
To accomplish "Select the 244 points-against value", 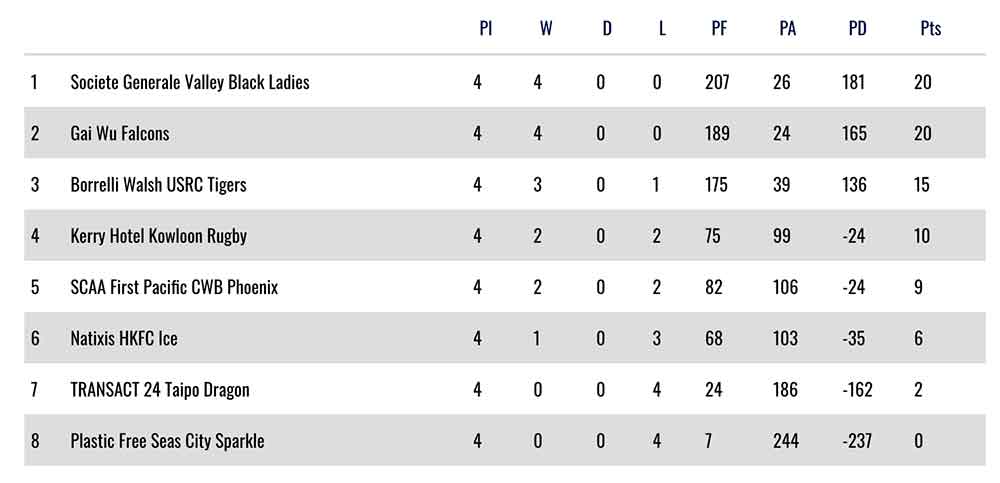I will pos(787,440).
